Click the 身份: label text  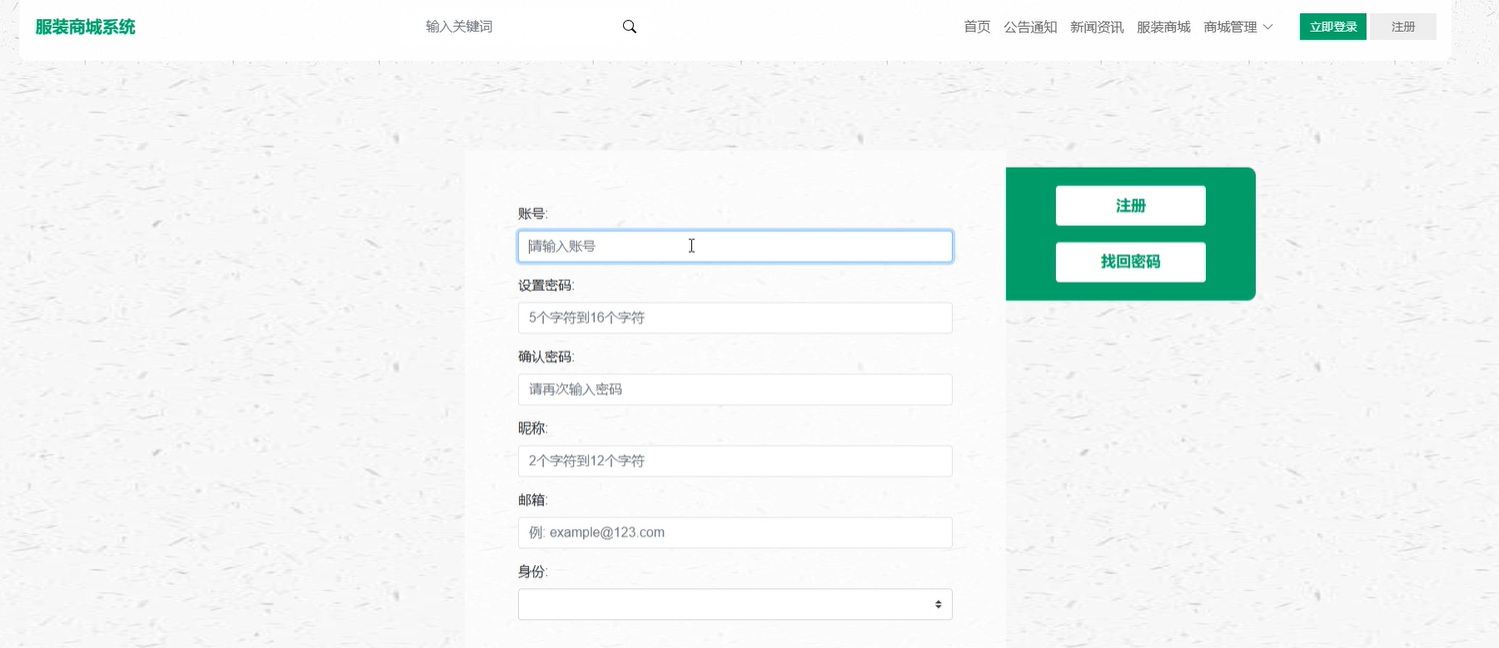coord(533,571)
